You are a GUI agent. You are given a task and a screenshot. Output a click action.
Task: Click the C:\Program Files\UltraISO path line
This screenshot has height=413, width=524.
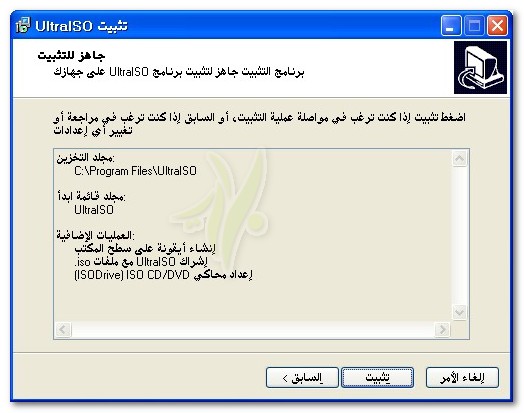[135, 171]
